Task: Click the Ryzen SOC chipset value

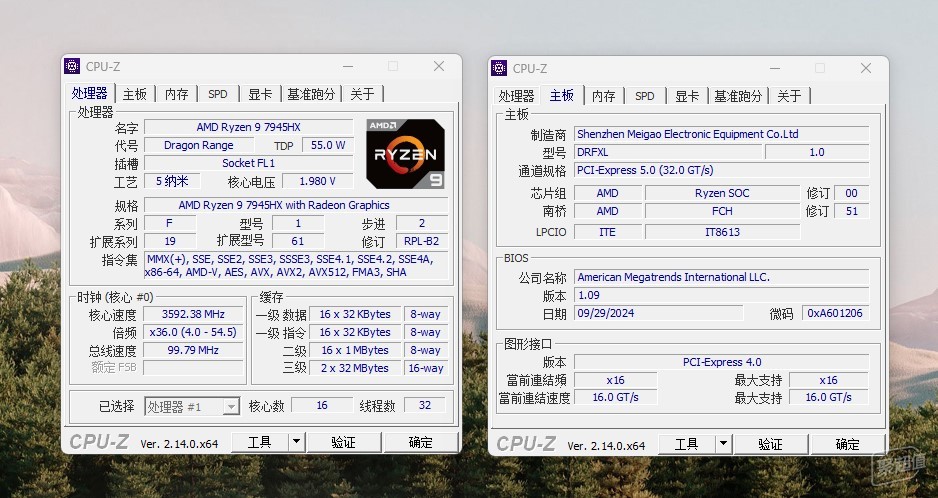Action: (x=722, y=193)
